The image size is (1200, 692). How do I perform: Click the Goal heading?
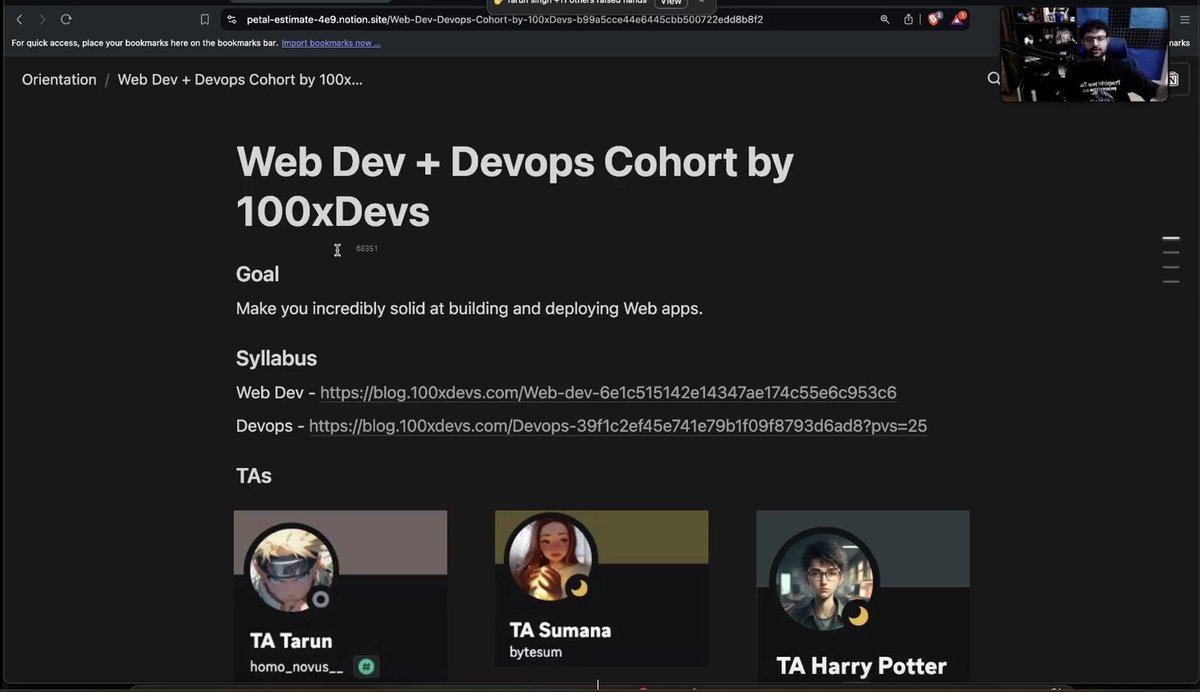258,274
